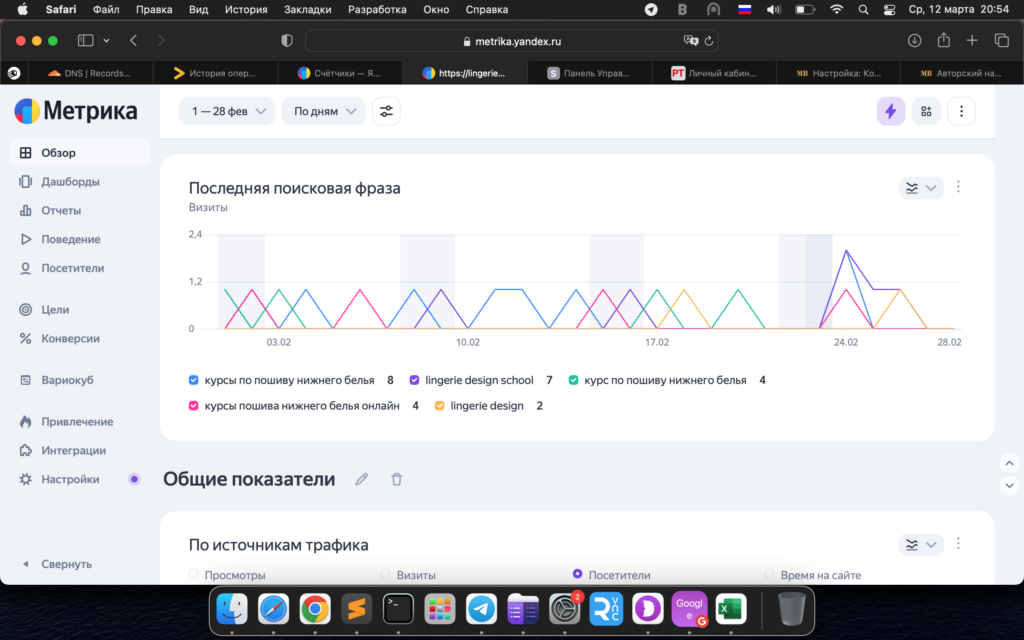Open a new Safari tab
Viewport: 1024px width, 640px height.
tap(972, 40)
